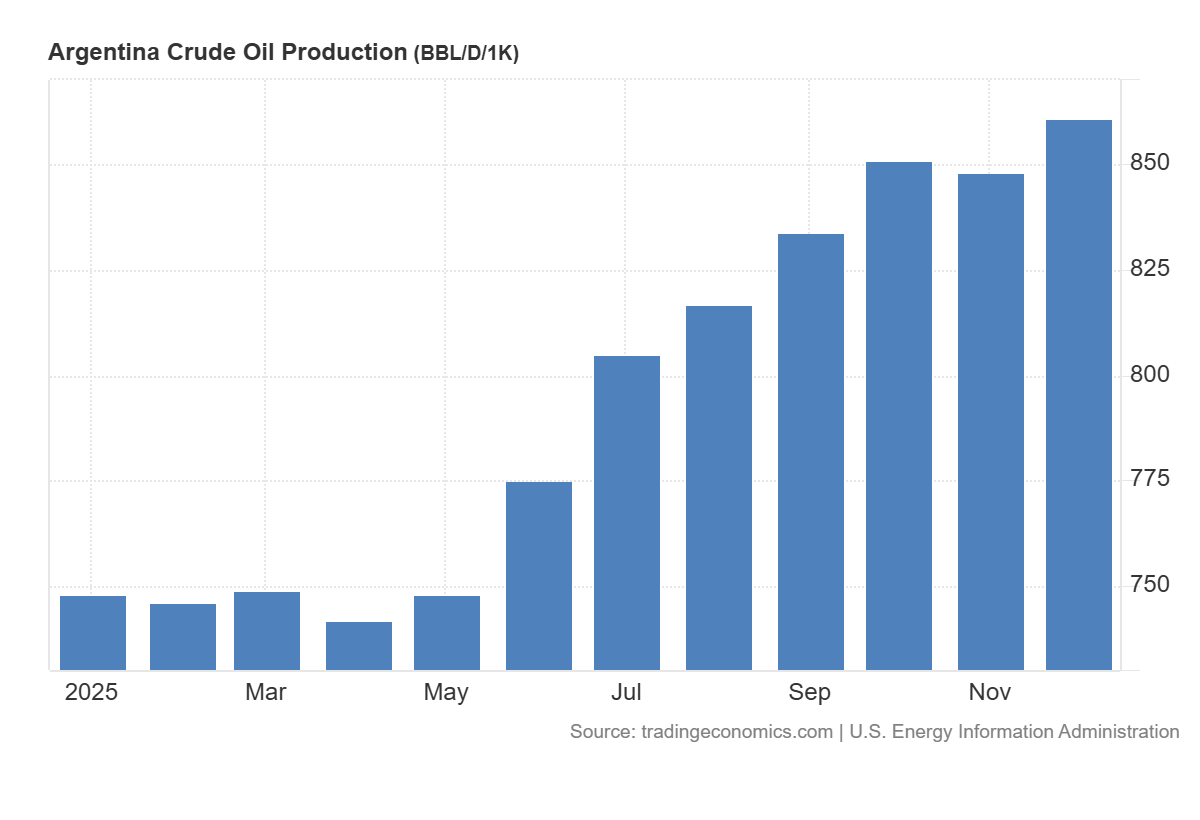Click the bar above the Nov label
The width and height of the screenshot is (1200, 820).
coord(991,421)
